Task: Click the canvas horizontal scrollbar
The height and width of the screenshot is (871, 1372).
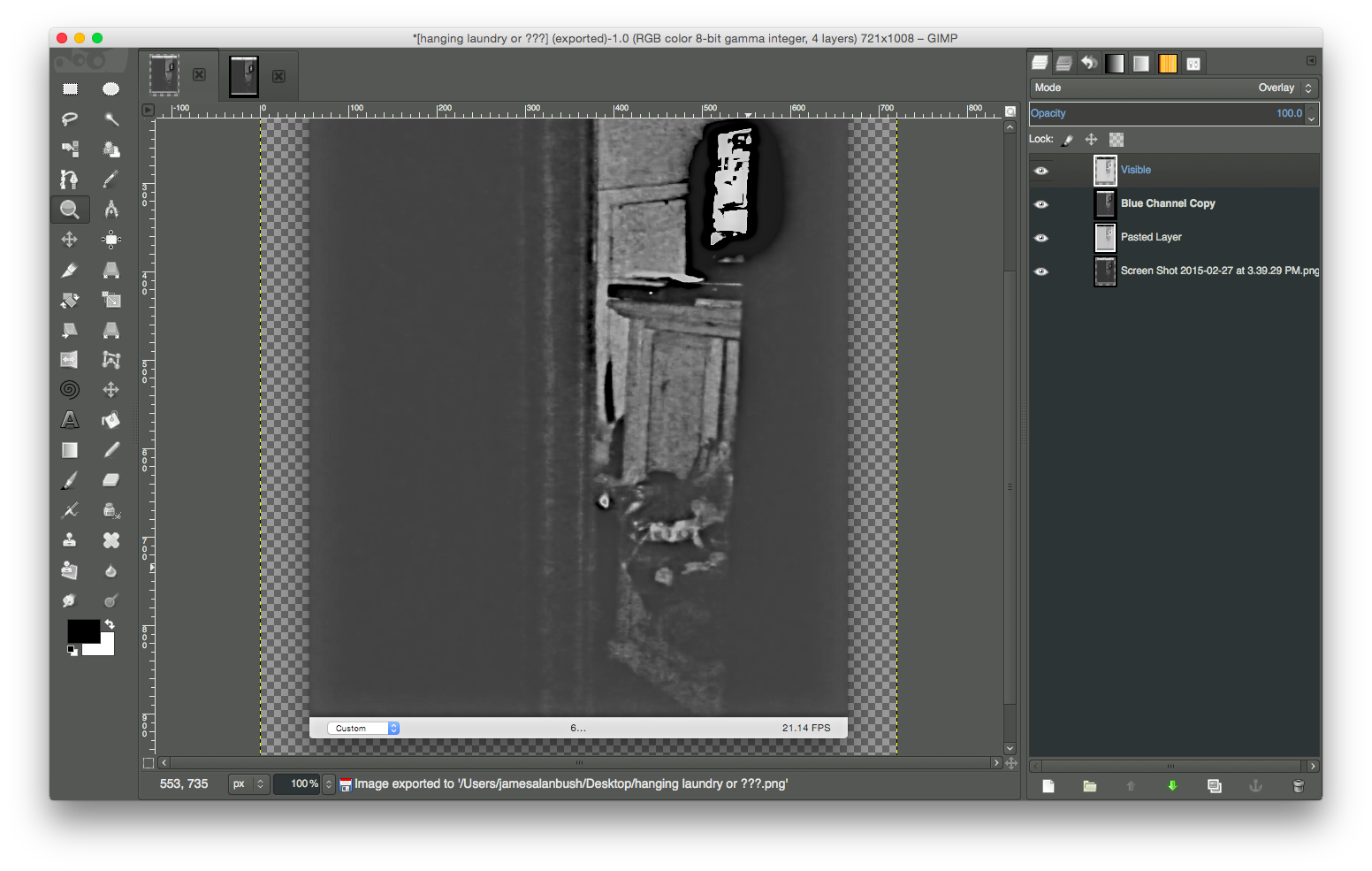Action: coord(580,763)
